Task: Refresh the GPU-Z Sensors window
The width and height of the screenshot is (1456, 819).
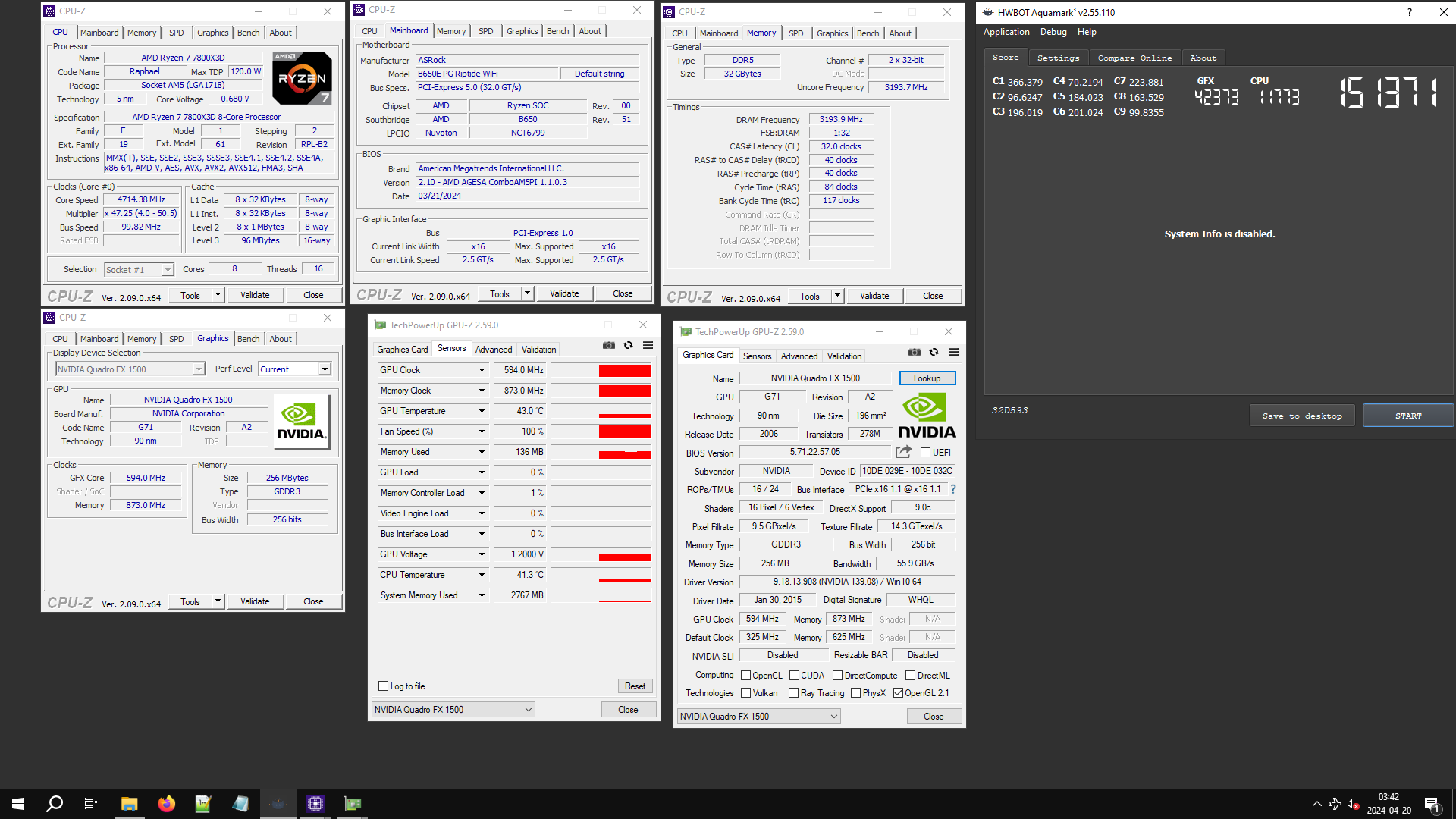Action: point(628,345)
